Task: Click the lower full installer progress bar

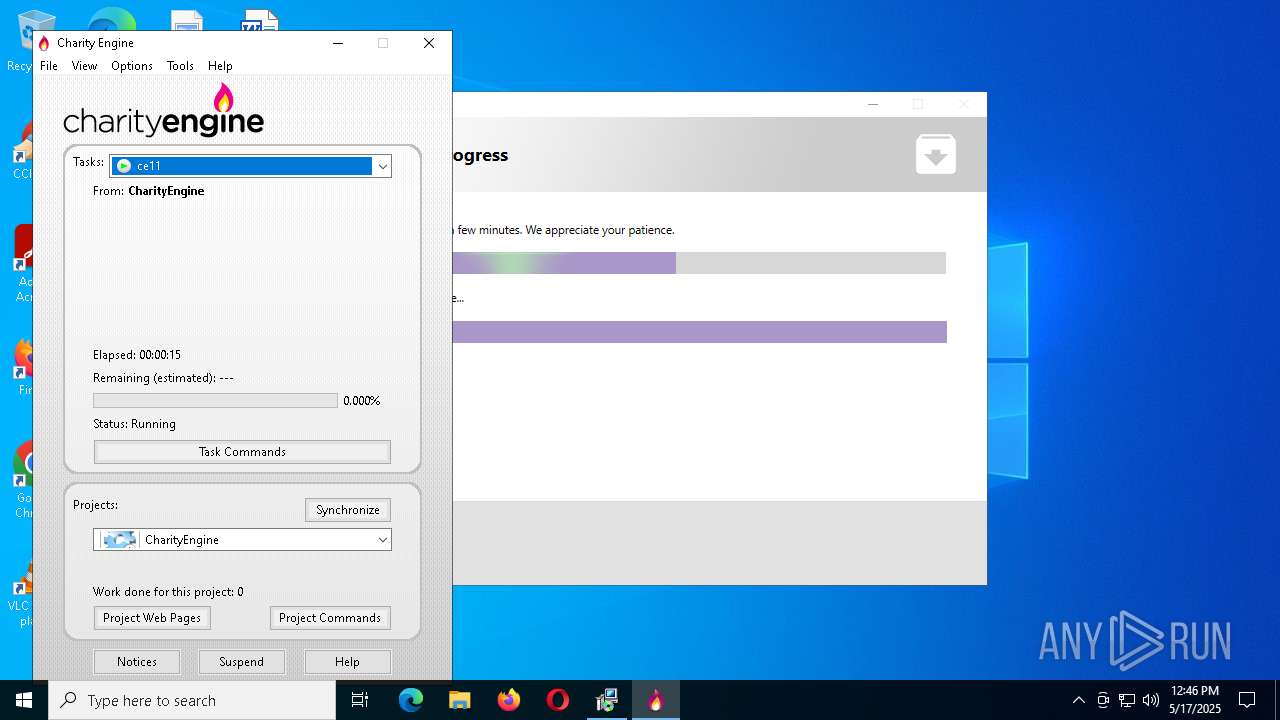Action: [699, 332]
